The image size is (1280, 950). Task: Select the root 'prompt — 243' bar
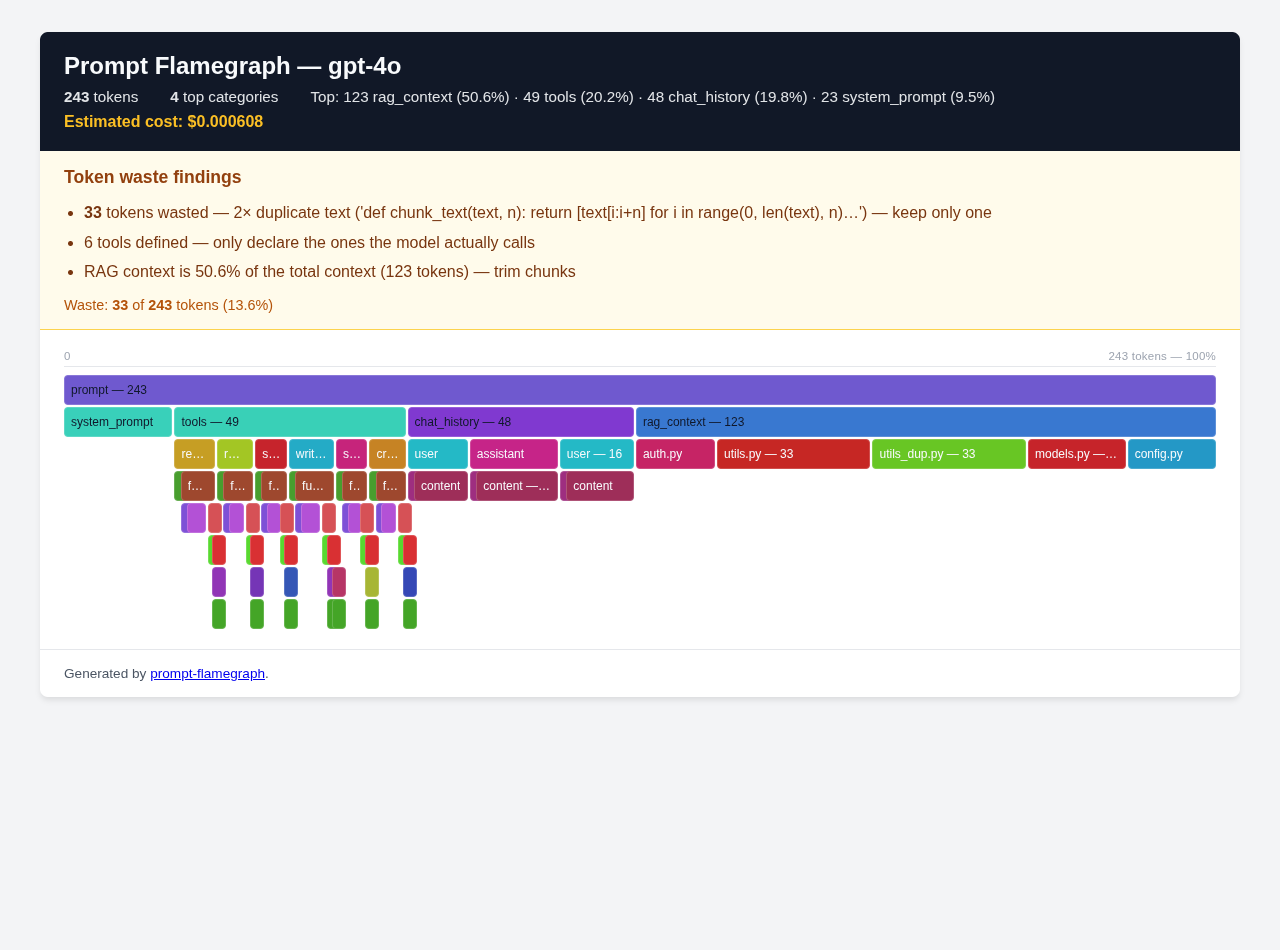click(640, 390)
